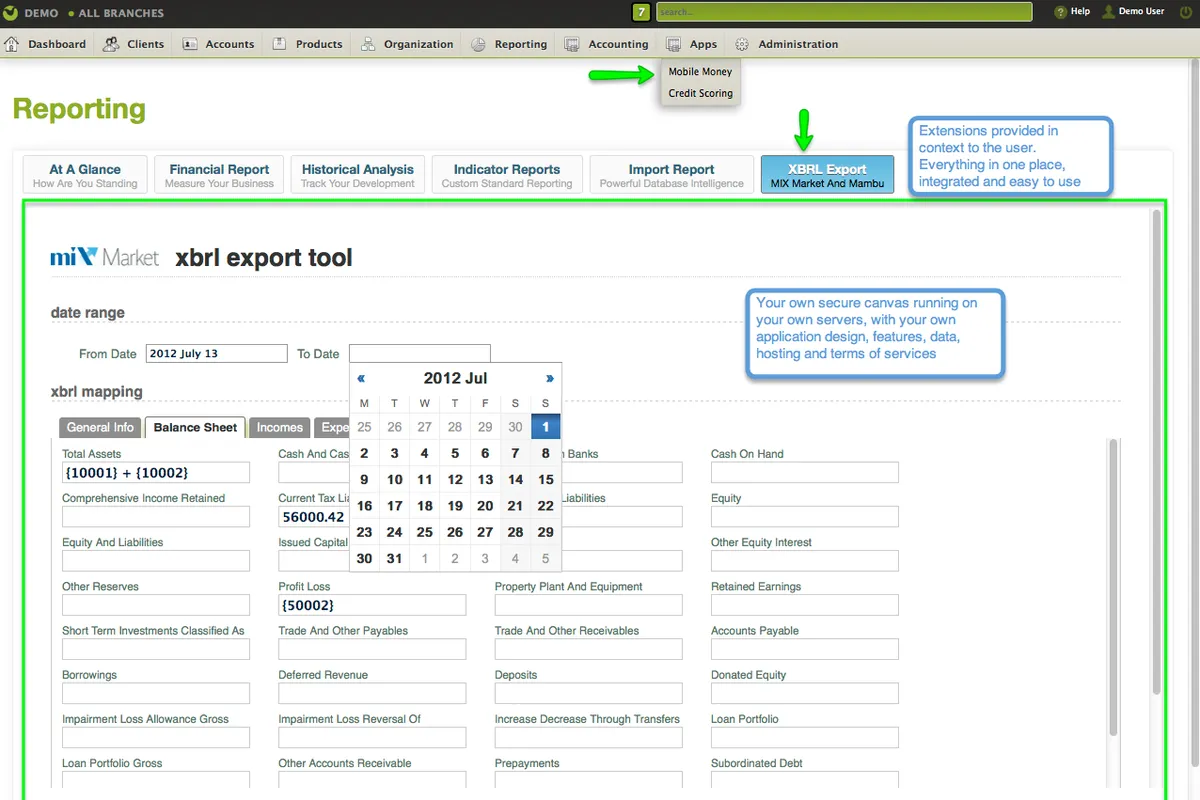
Task: Choose Credit Scoring from Apps dropdown
Action: [x=700, y=93]
